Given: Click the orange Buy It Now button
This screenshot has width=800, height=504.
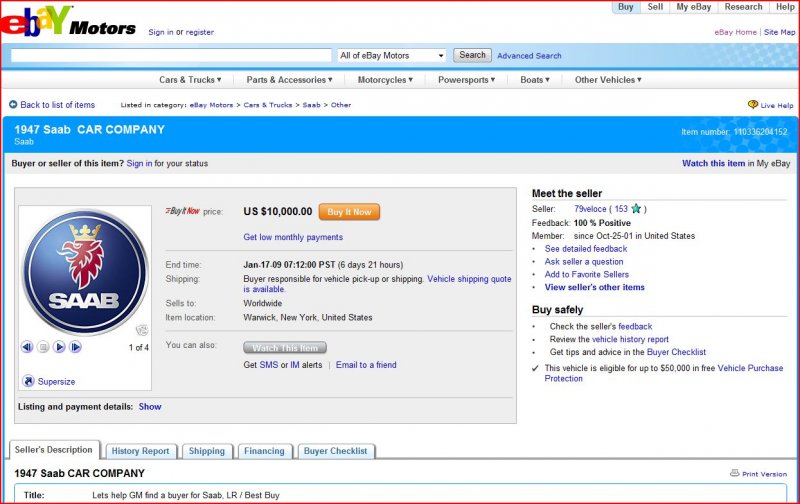Looking at the screenshot, I should [x=349, y=212].
